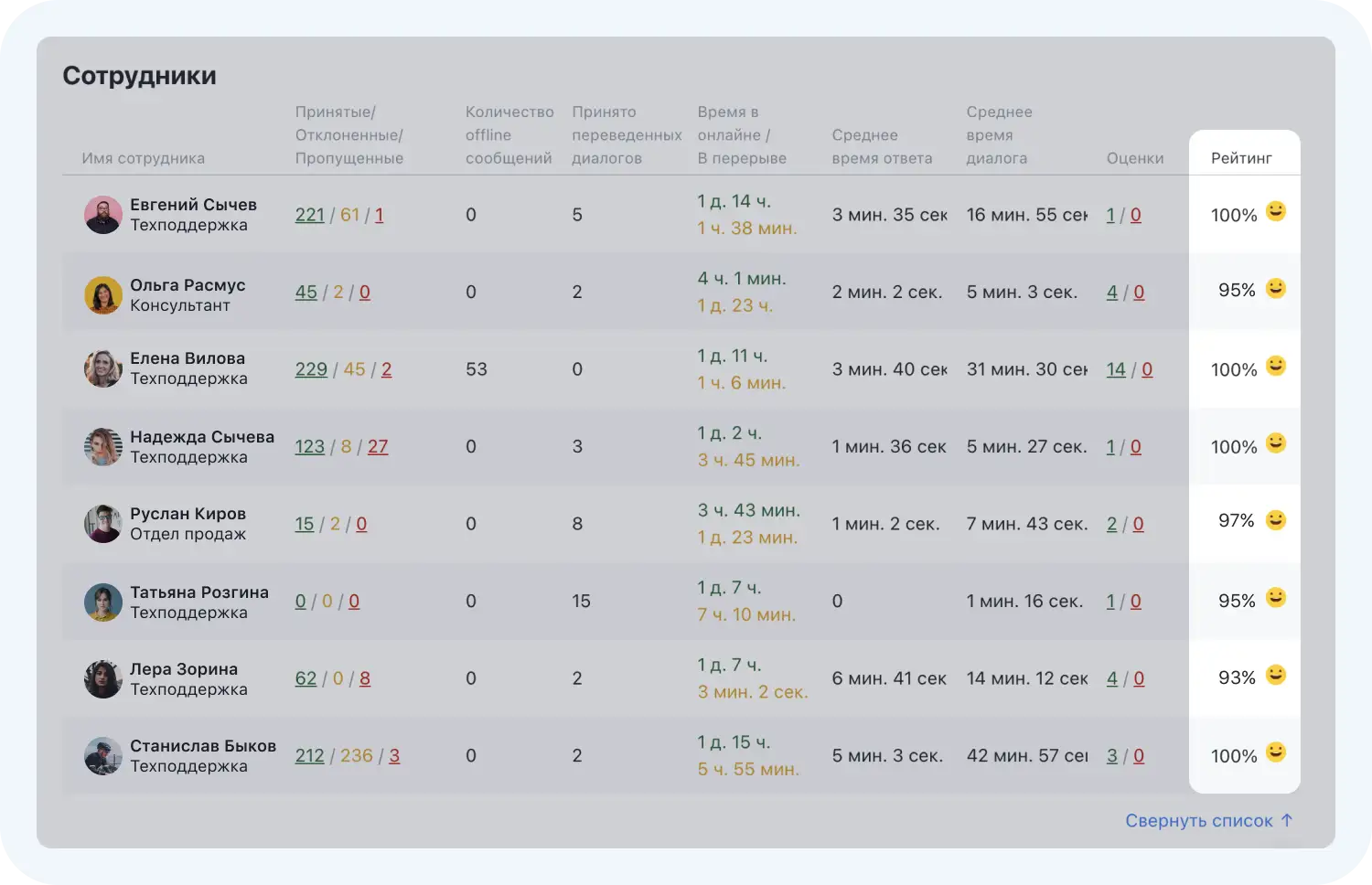Viewport: 1372px width, 885px height.
Task: Open the 45 accepted dialogs for Ольга Расмус
Action: [305, 293]
